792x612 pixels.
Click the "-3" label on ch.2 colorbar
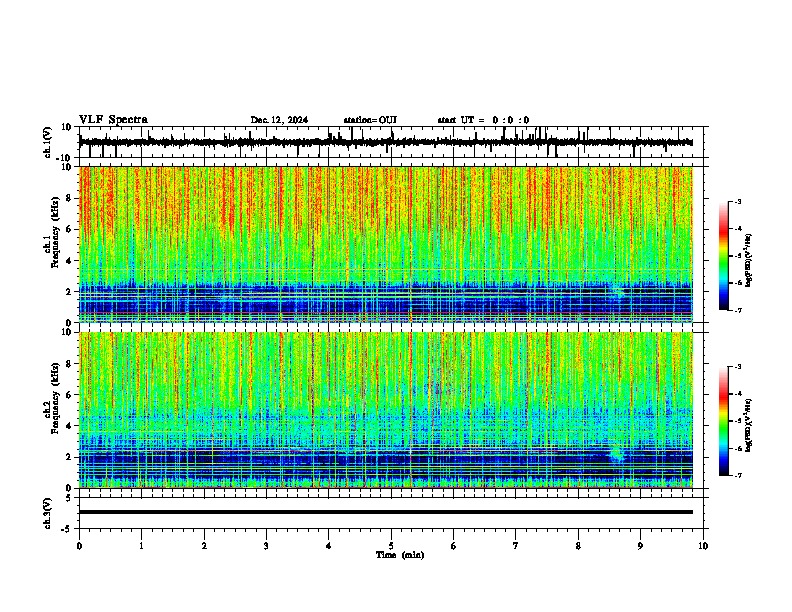737,367
